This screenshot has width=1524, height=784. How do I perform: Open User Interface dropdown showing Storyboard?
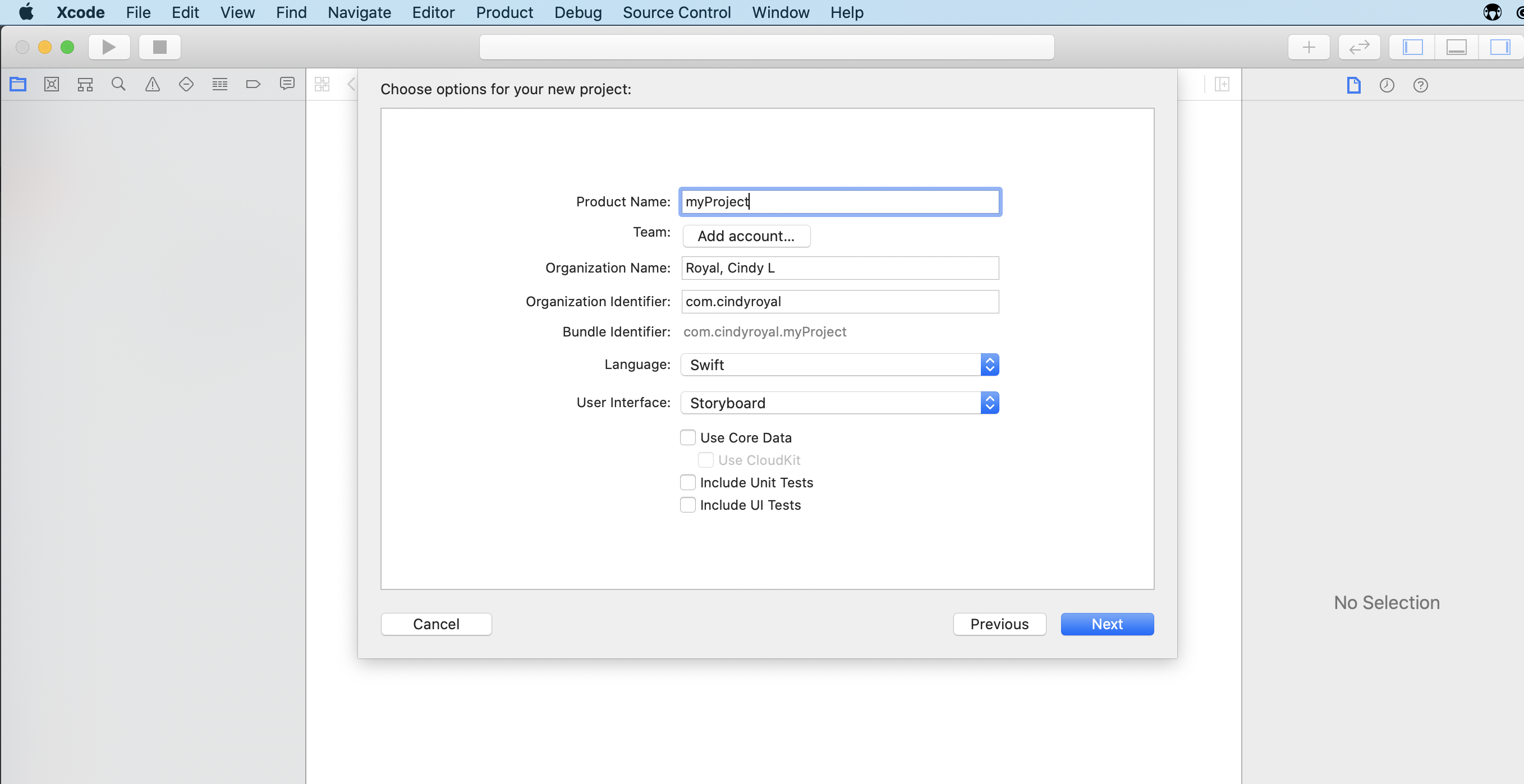[x=839, y=403]
